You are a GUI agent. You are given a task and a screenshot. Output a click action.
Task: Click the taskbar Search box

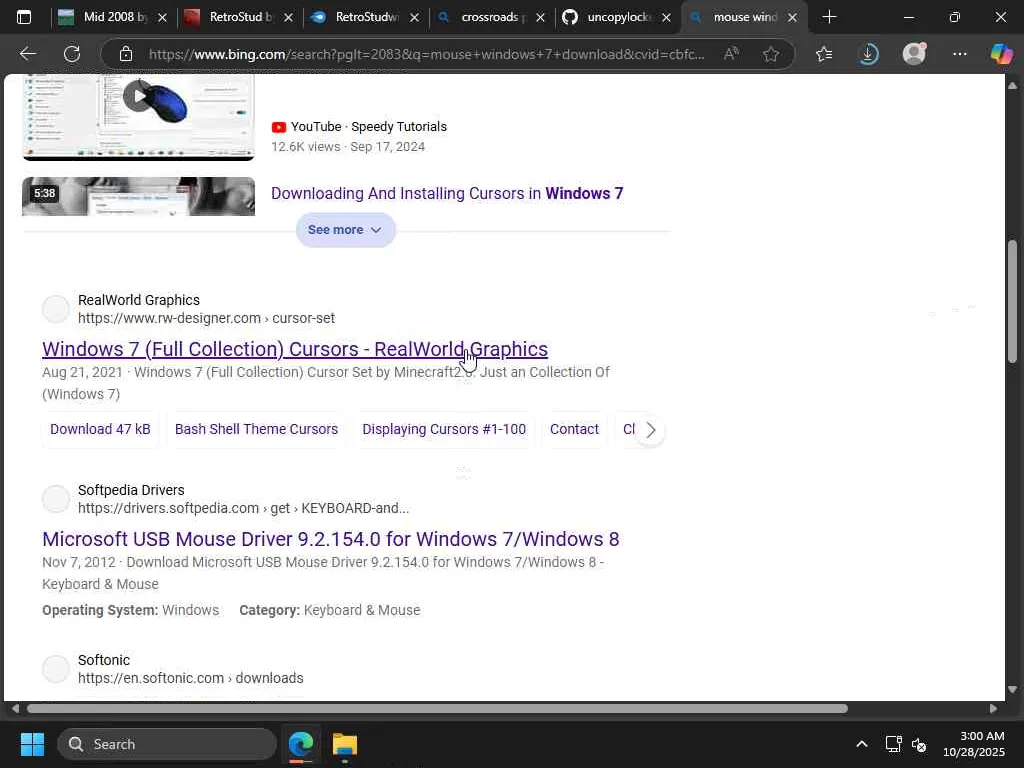click(167, 744)
